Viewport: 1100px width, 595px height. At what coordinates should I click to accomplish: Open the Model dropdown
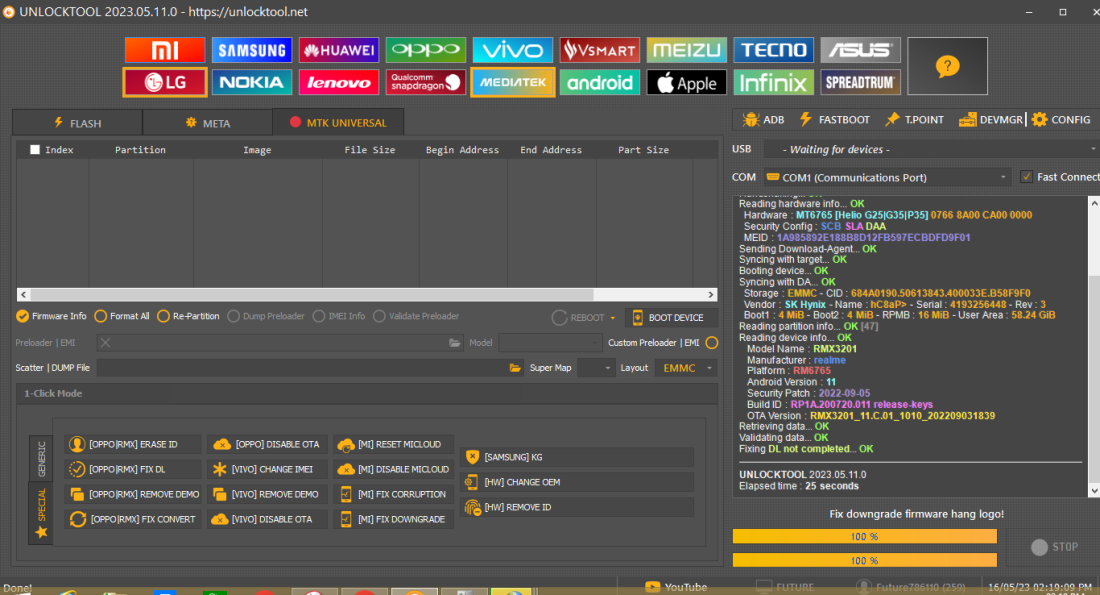[x=550, y=343]
